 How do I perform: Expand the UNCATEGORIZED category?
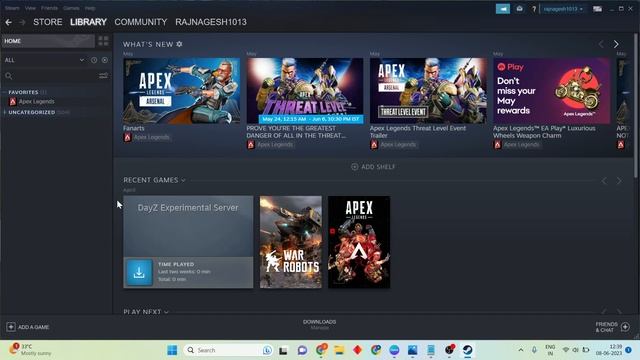[x=32, y=112]
